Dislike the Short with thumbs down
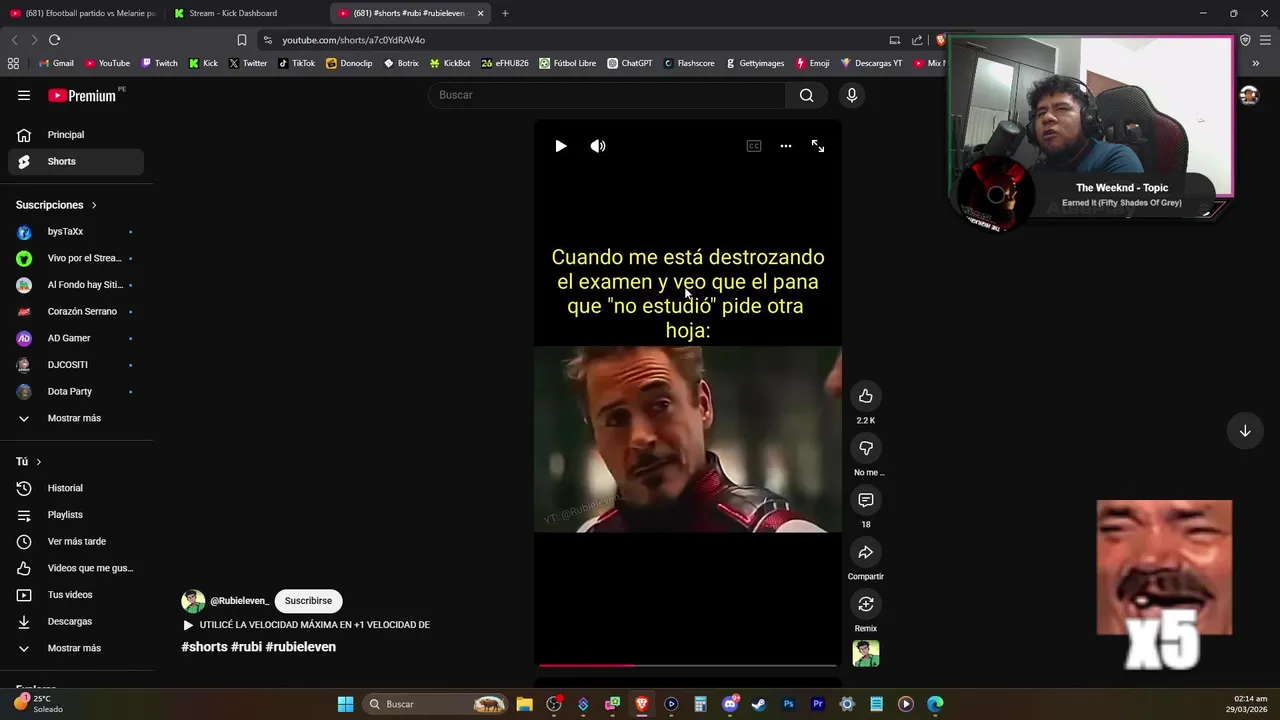1280x720 pixels. 866,448
